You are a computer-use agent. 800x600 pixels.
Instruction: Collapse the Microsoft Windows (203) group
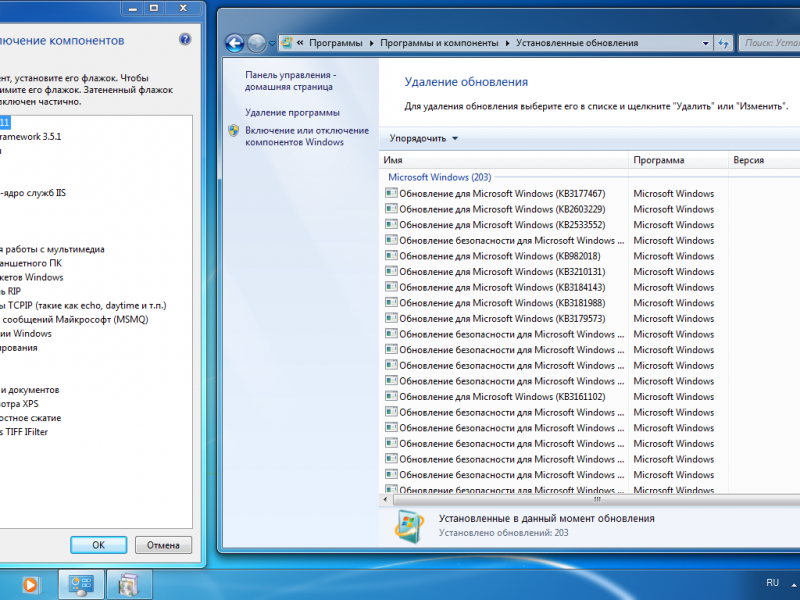(439, 177)
